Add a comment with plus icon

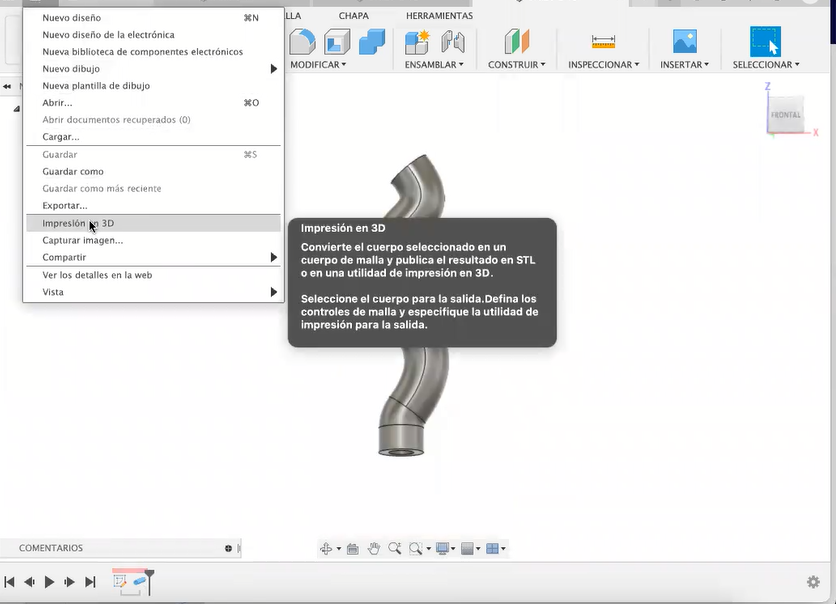tap(228, 548)
